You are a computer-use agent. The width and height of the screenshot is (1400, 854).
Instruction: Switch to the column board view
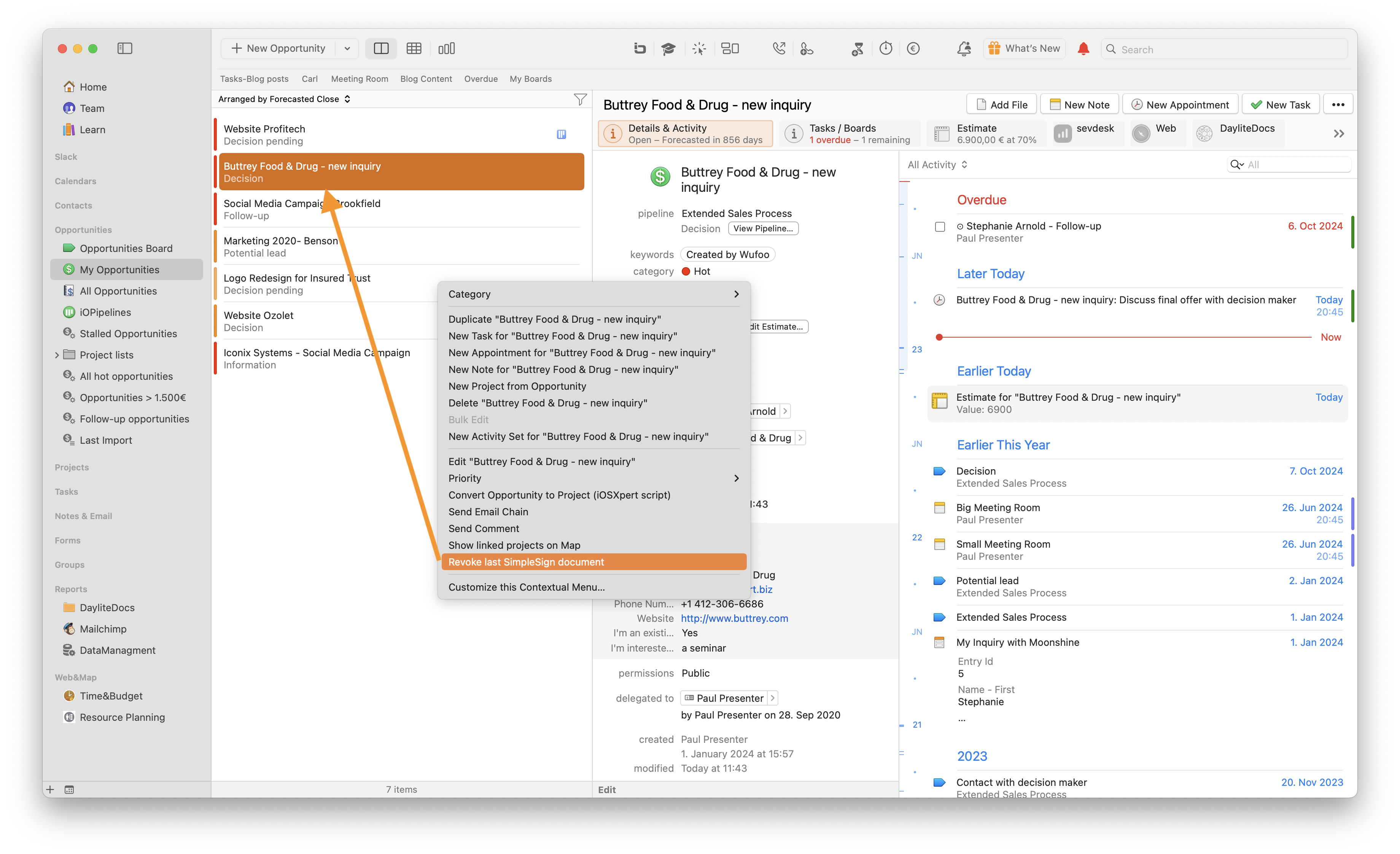click(447, 48)
